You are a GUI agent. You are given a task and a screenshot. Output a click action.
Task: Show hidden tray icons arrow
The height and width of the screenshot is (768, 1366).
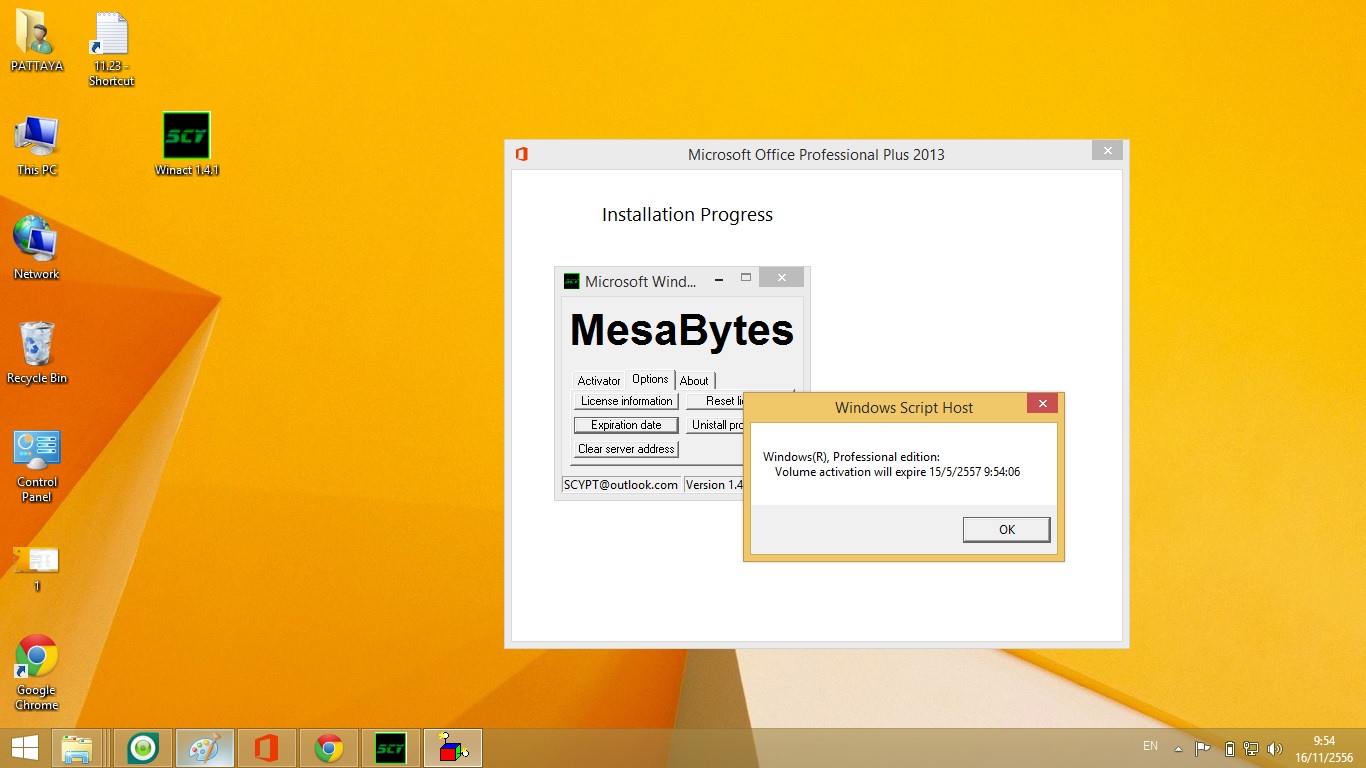1179,748
